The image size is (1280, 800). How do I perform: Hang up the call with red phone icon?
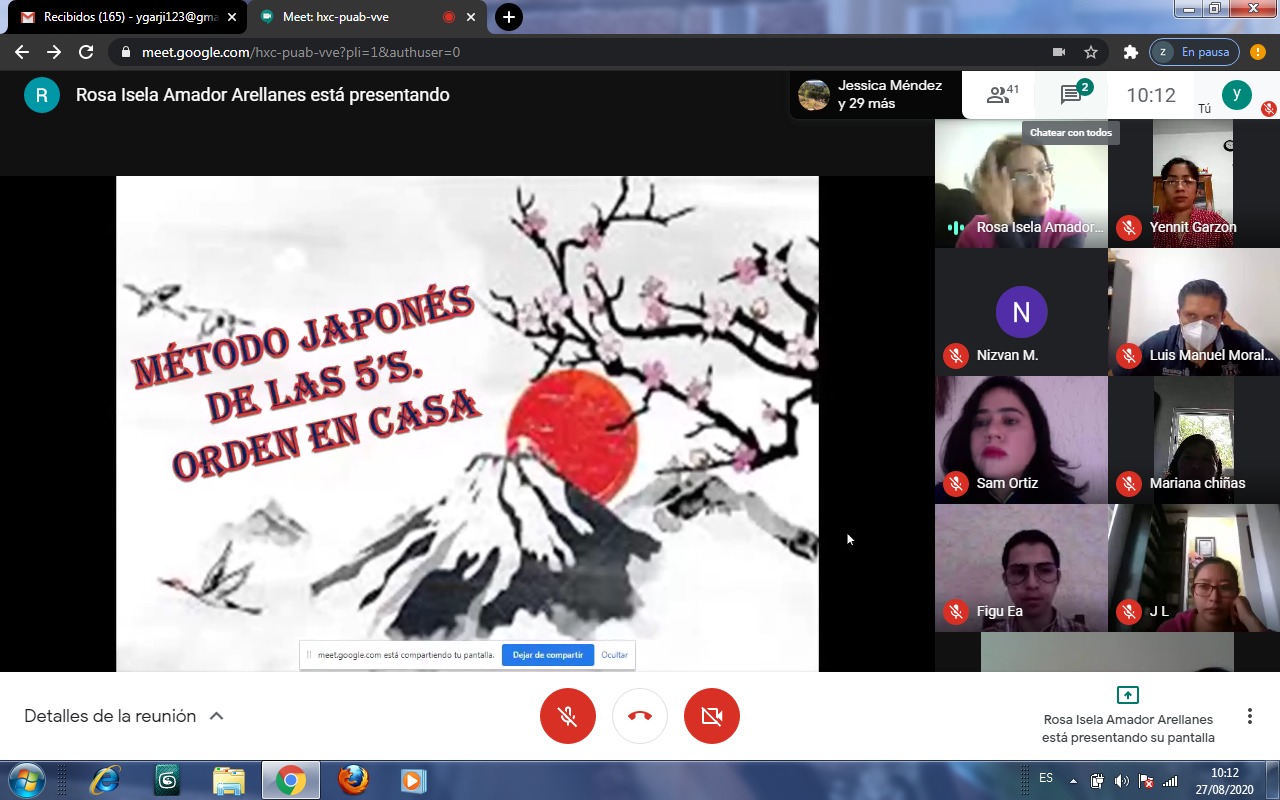pyautogui.click(x=640, y=716)
